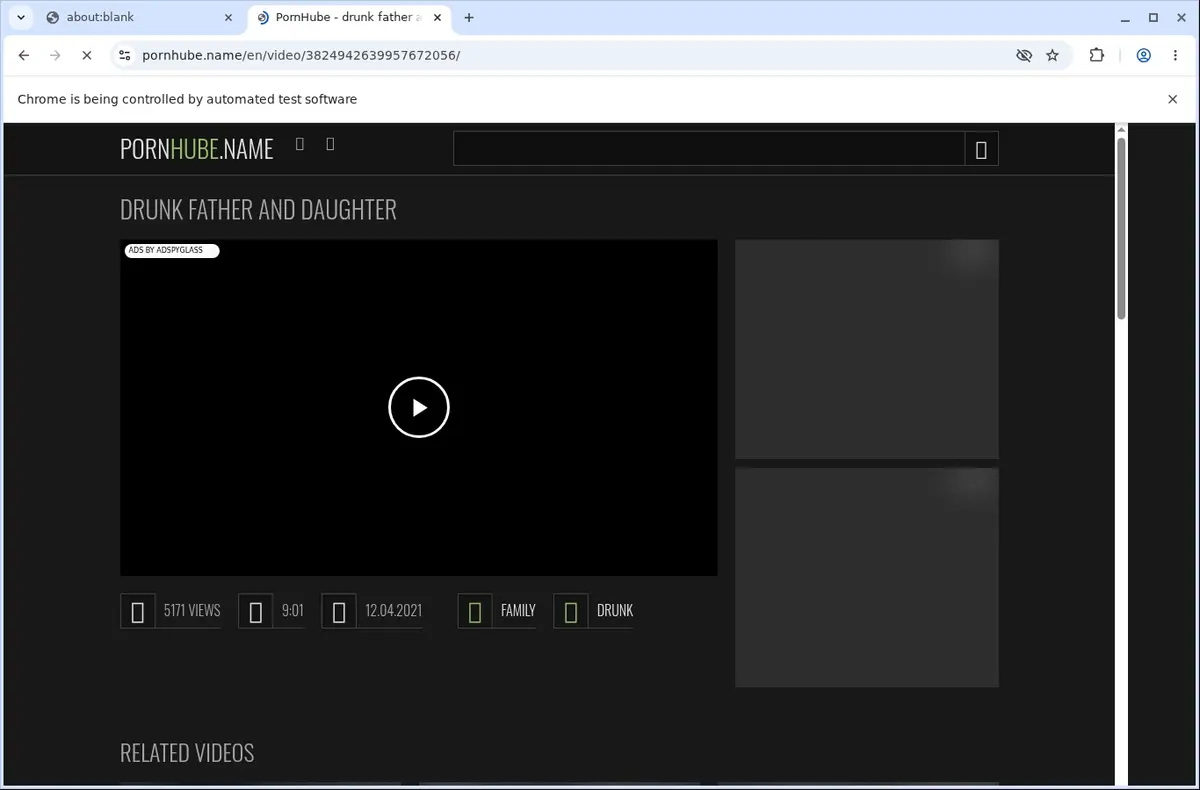Focus the site search input field
The height and width of the screenshot is (790, 1200).
(709, 149)
